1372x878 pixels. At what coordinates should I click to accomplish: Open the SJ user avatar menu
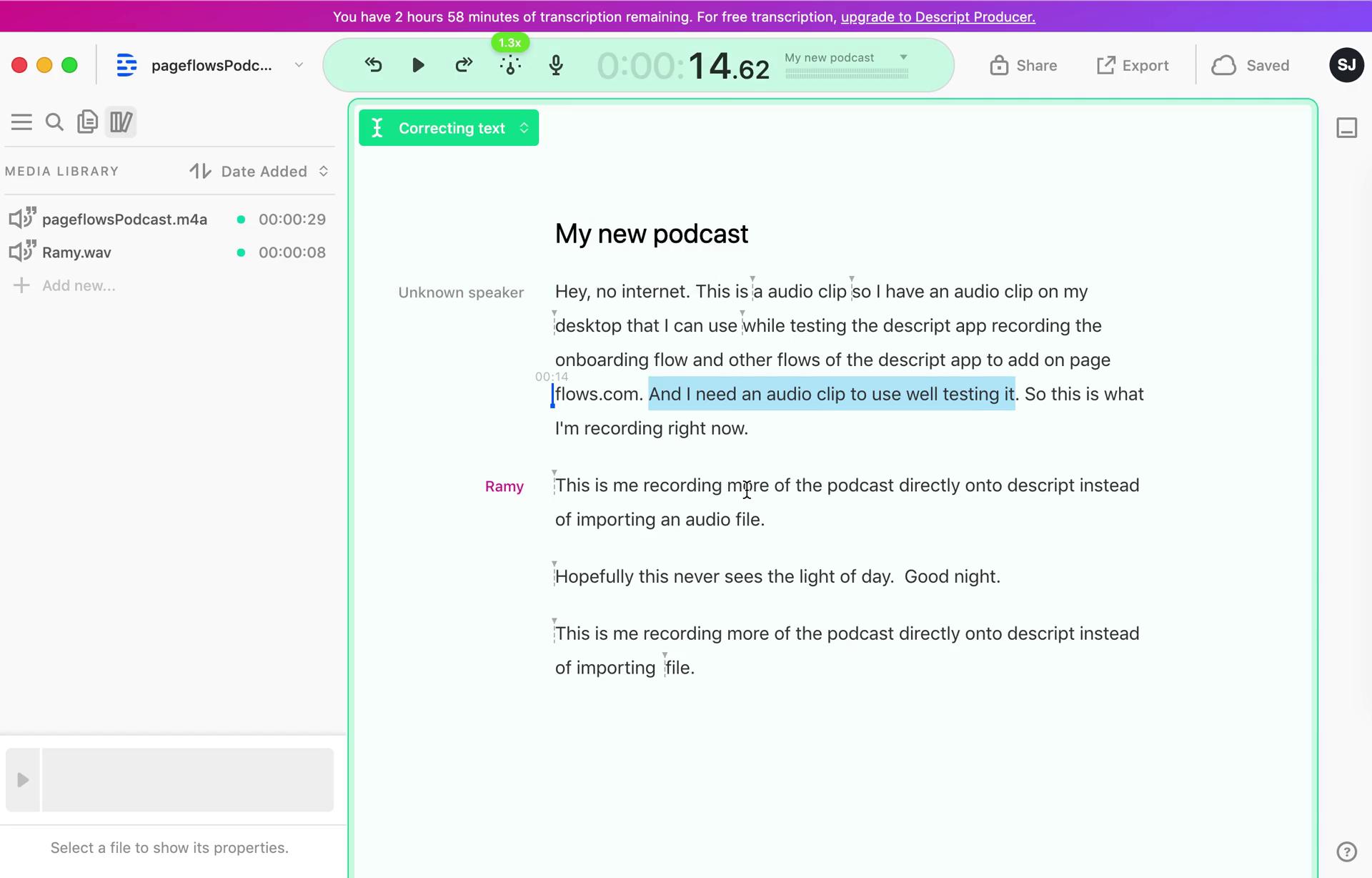[x=1346, y=65]
